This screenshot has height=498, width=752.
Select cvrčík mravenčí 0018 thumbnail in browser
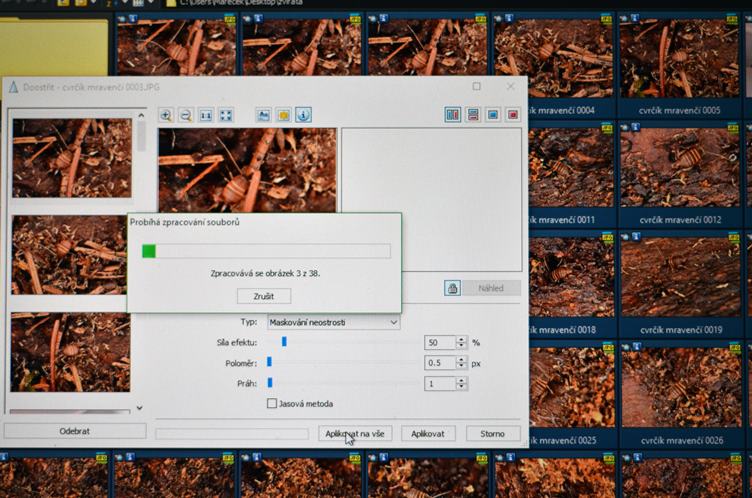[571, 277]
